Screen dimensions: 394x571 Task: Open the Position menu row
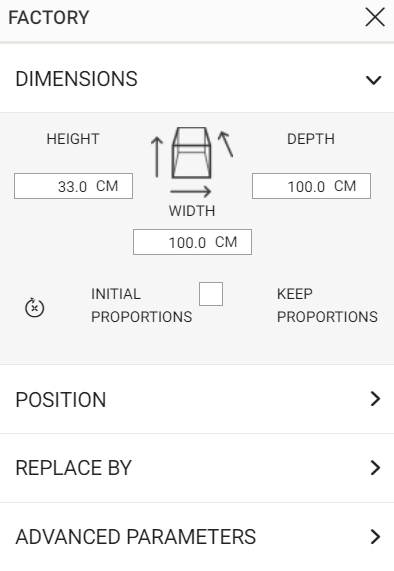197,399
